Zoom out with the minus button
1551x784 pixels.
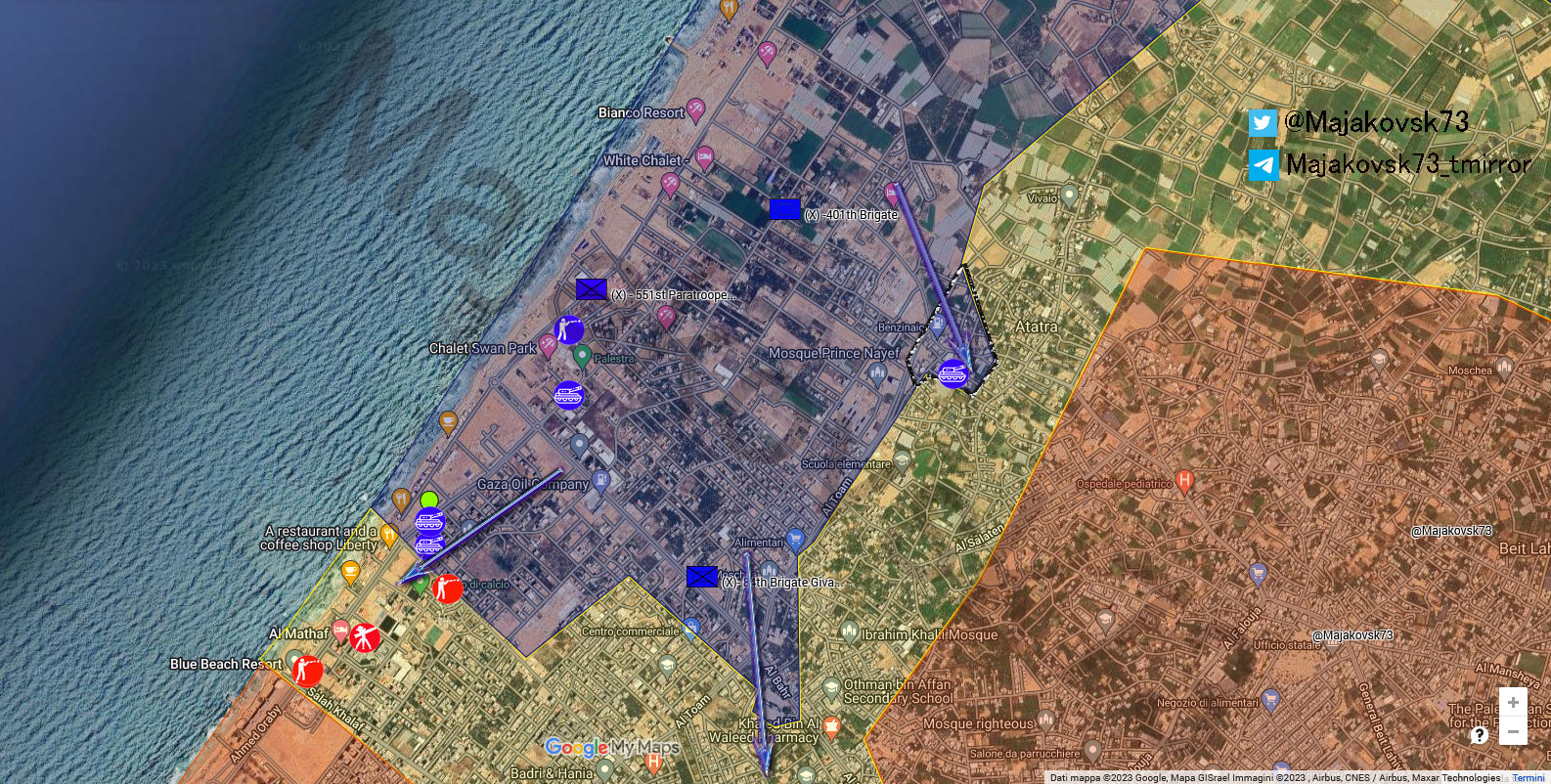tap(1513, 731)
